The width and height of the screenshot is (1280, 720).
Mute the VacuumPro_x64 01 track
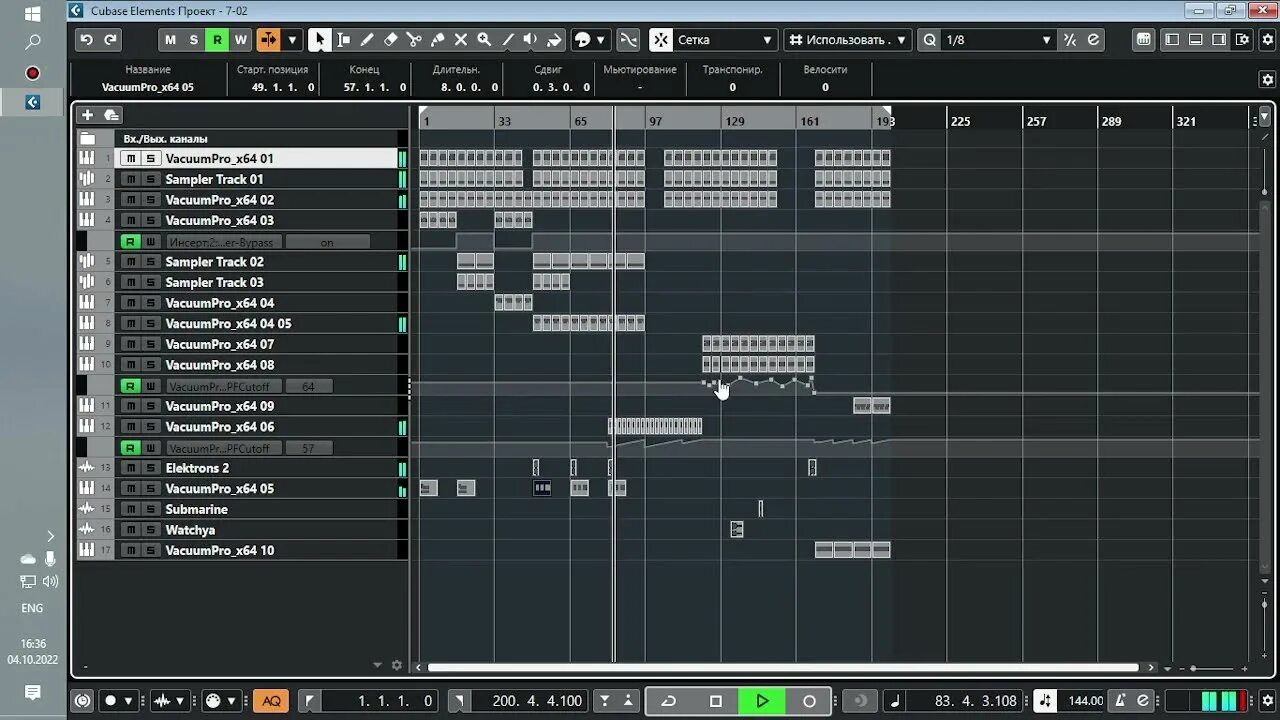coord(130,159)
